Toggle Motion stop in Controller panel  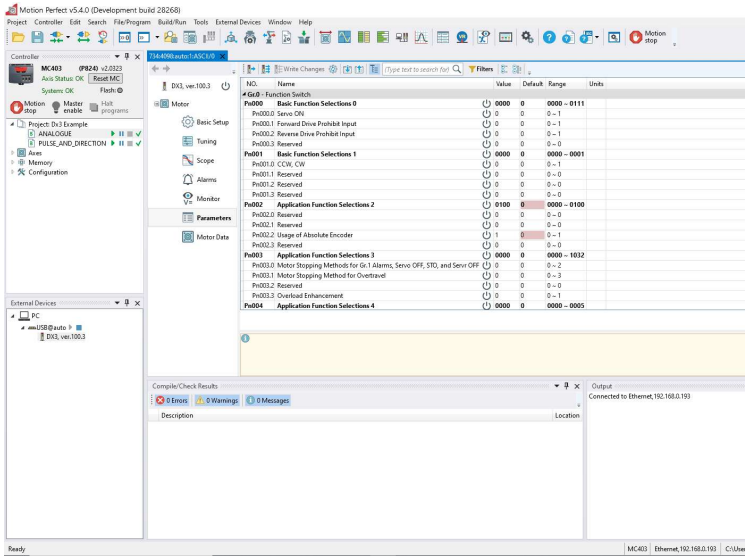28,107
